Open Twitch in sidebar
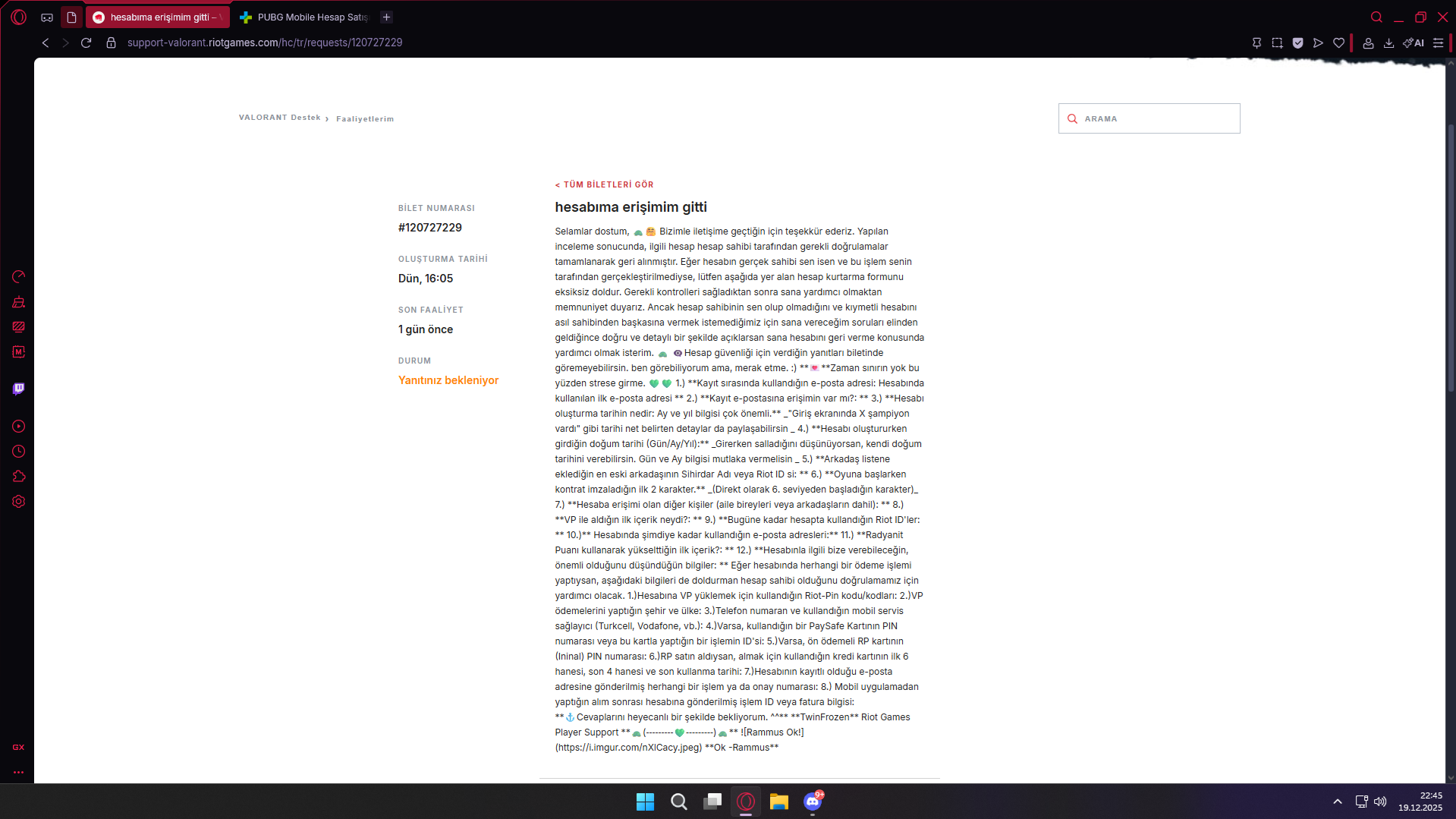This screenshot has width=1456, height=819. point(19,389)
